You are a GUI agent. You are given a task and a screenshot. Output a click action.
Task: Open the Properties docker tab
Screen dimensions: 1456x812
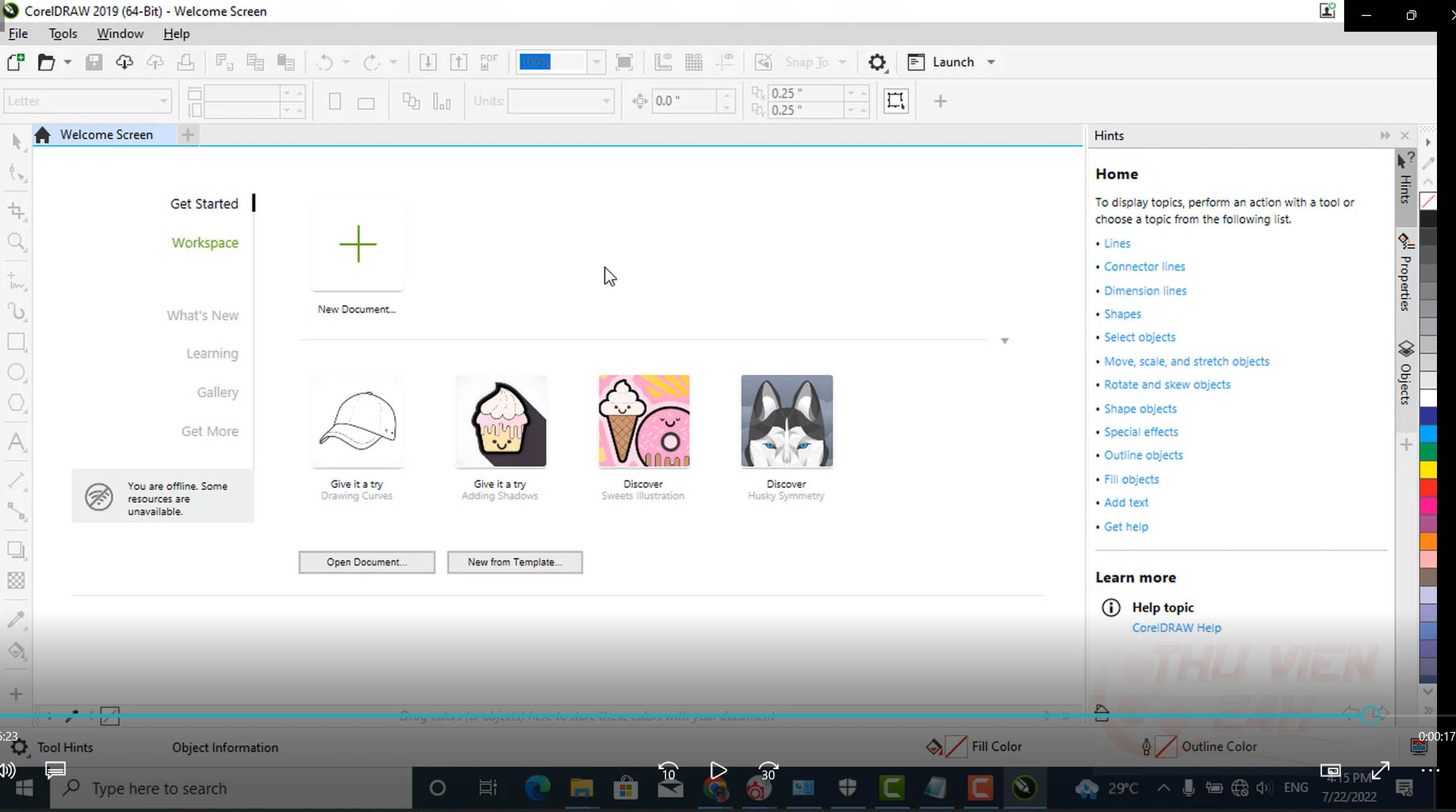tap(1405, 272)
